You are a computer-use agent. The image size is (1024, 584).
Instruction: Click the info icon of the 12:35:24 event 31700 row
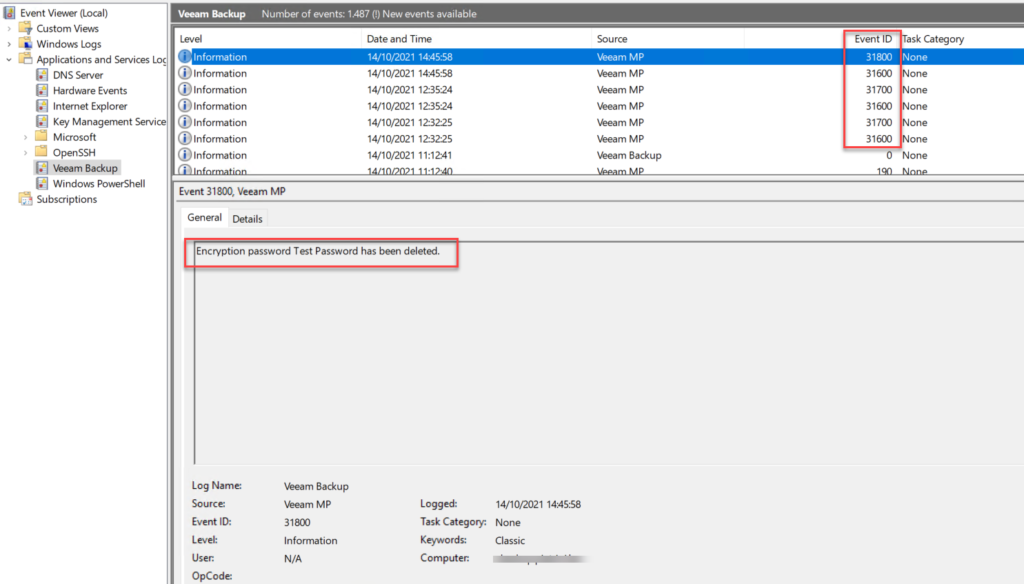[185, 89]
